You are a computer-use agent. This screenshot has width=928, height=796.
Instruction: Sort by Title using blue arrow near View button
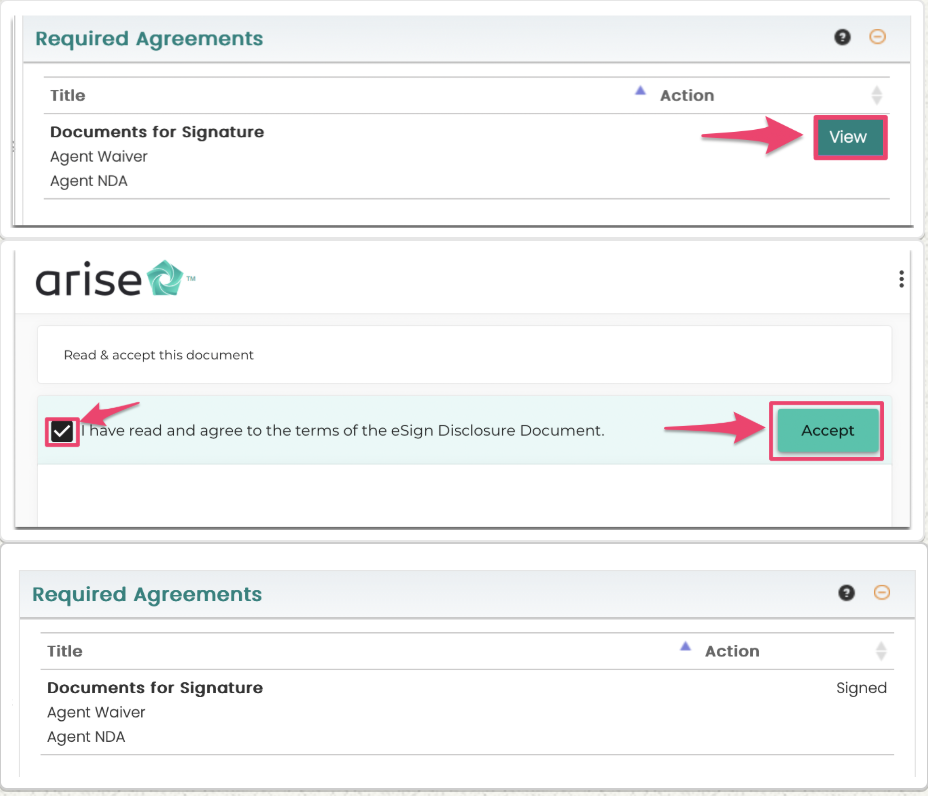click(641, 91)
